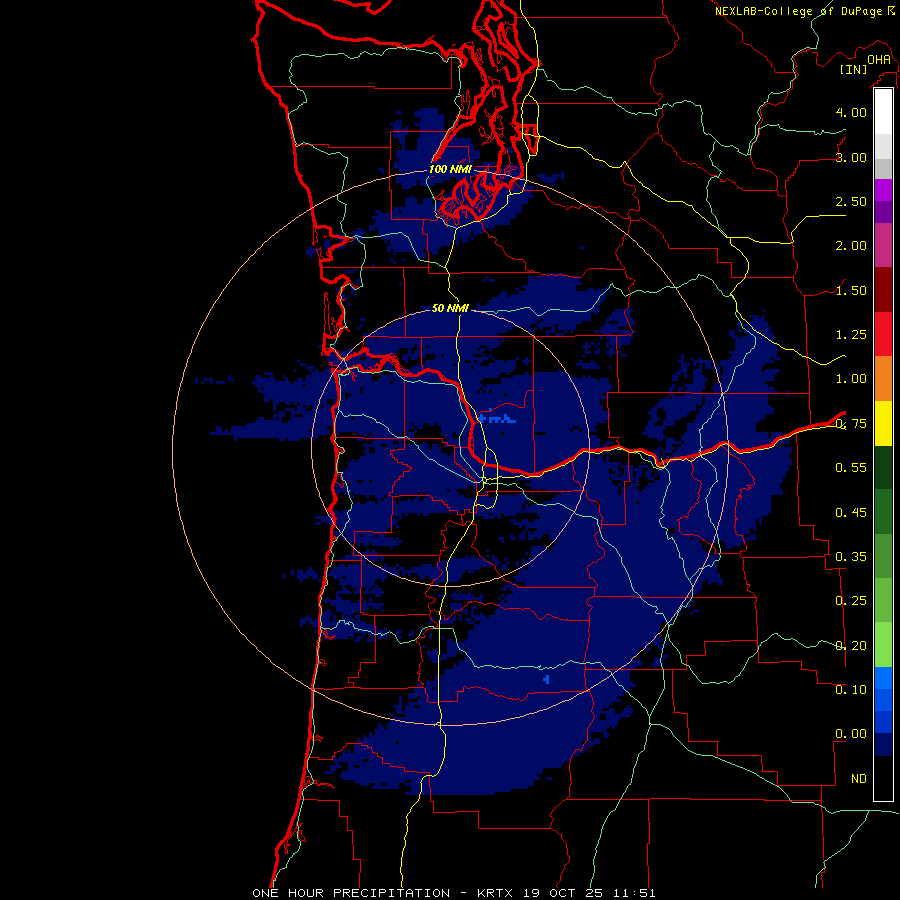Click the 100 NMI range ring label
The width and height of the screenshot is (900, 900).
click(x=451, y=169)
